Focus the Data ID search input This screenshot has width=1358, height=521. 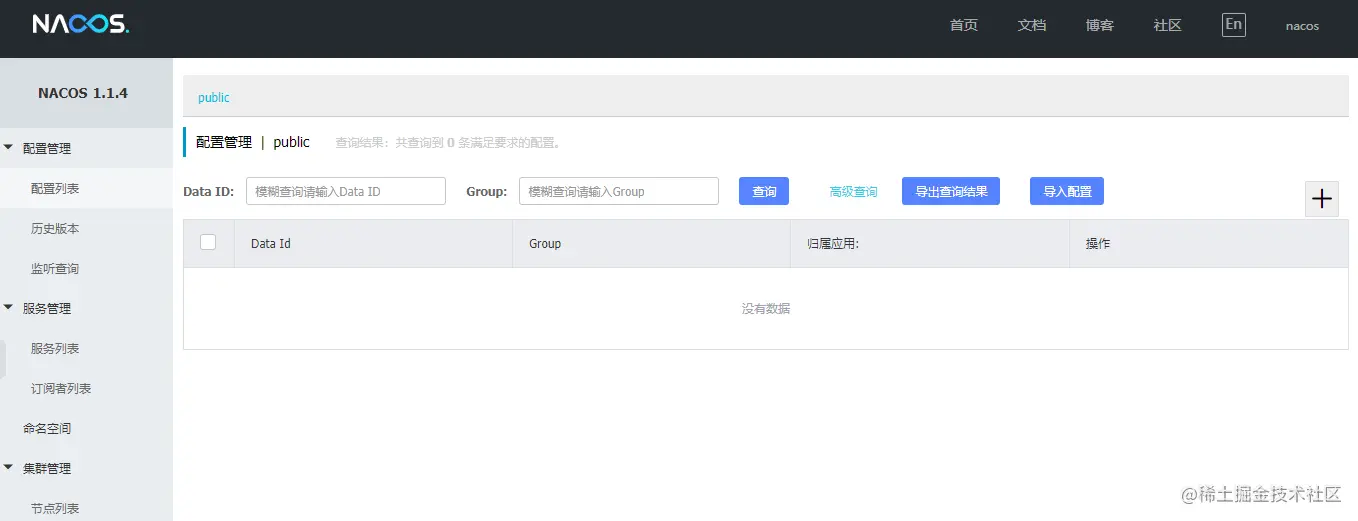[346, 191]
